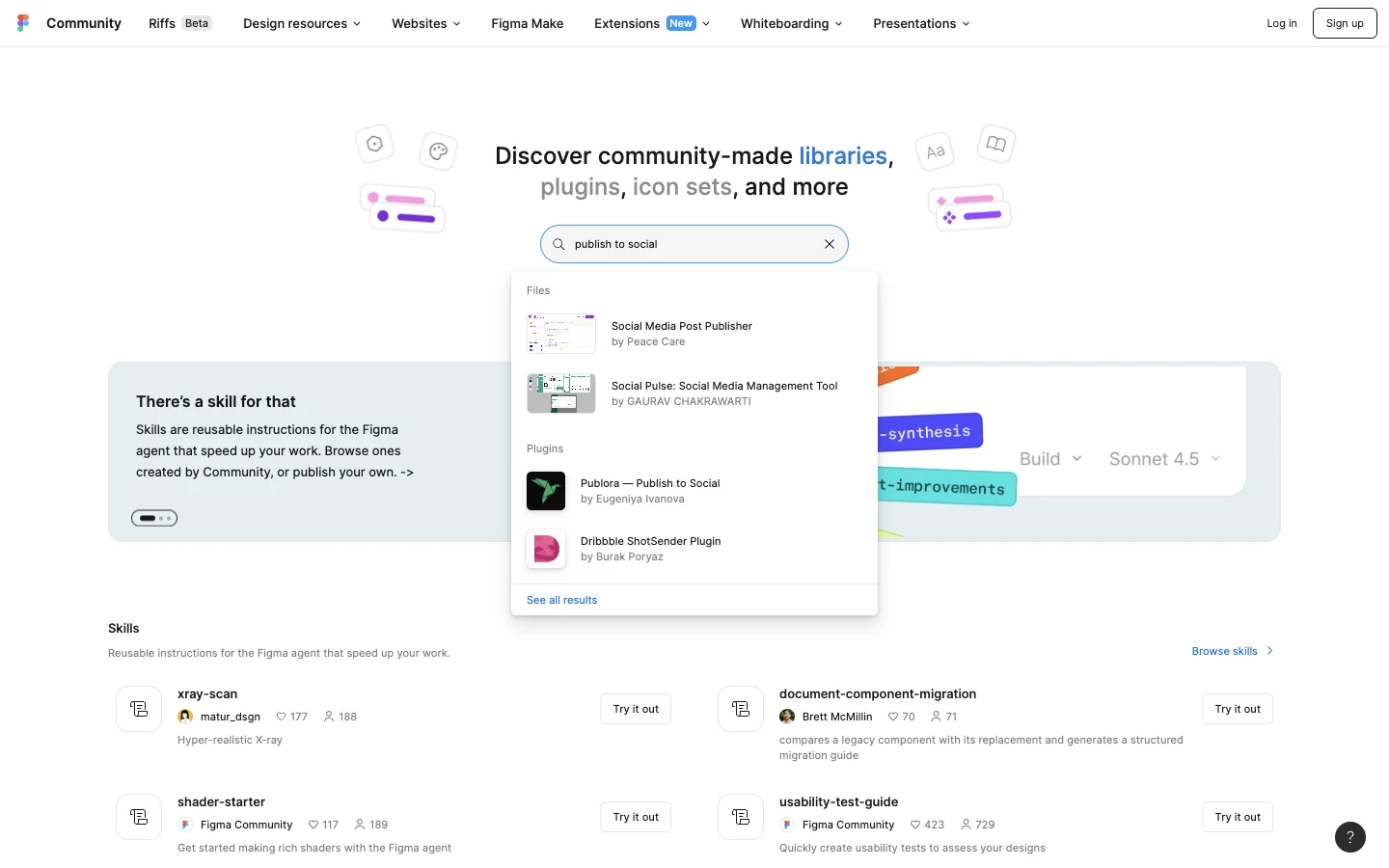Expand the Presentations dropdown menu
Image resolution: width=1389 pixels, height=868 pixels.
921,23
